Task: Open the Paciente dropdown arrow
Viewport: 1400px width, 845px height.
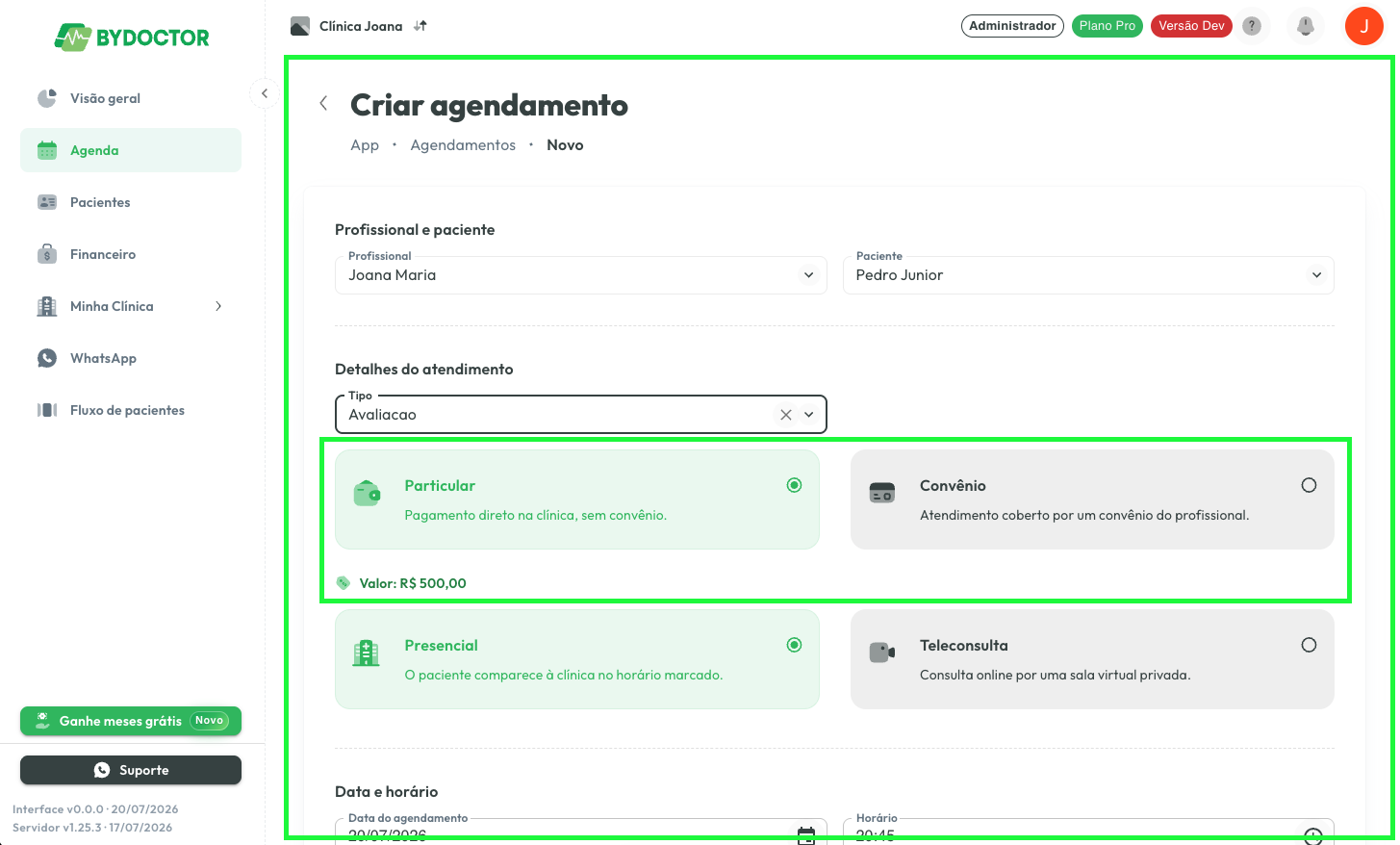Action: [x=1316, y=275]
